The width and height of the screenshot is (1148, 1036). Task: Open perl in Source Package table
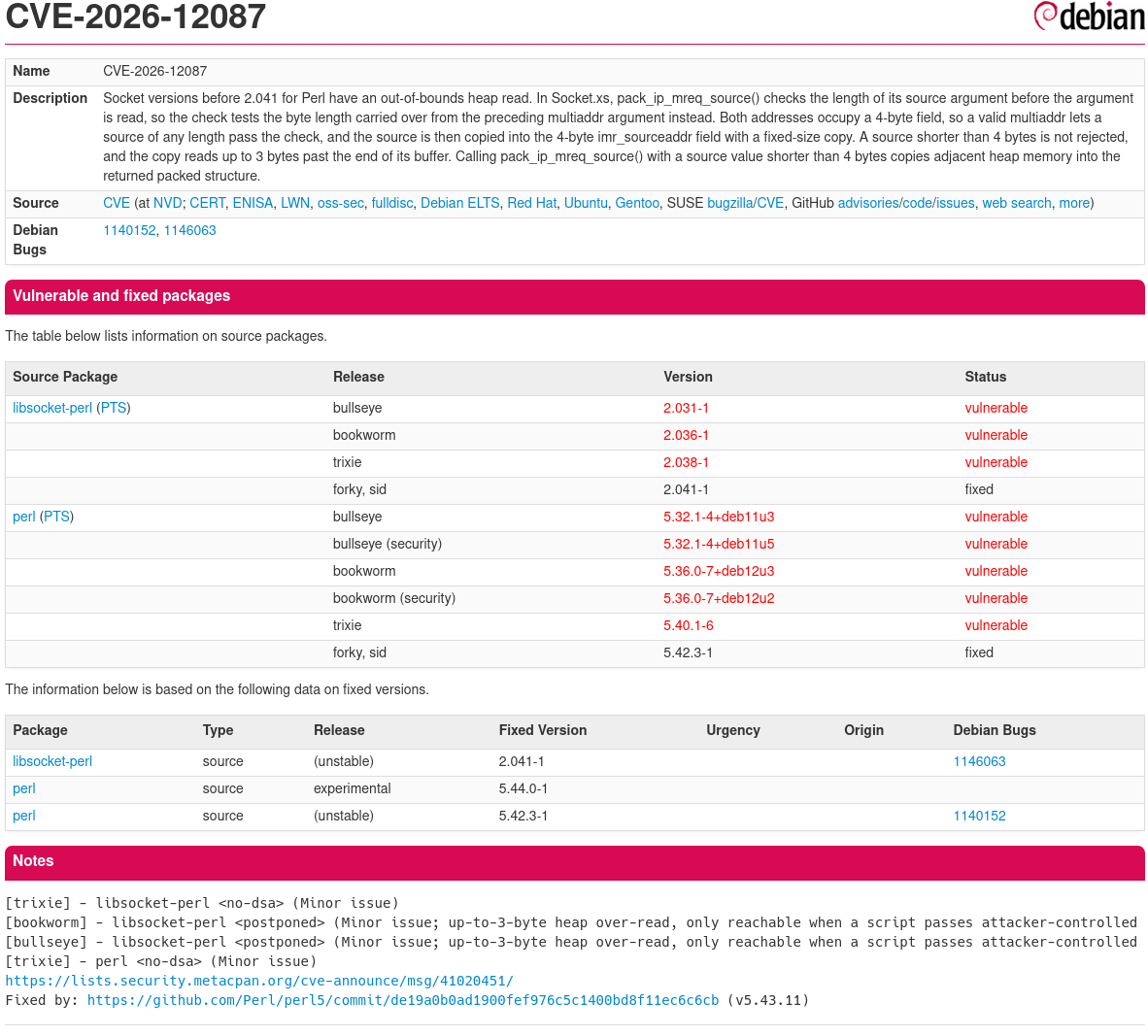[23, 517]
